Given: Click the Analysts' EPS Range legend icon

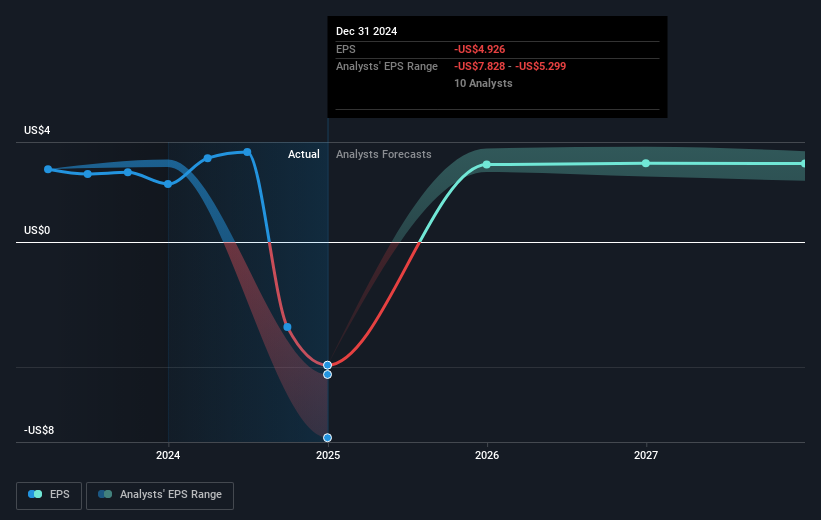Looking at the screenshot, I should [x=105, y=494].
